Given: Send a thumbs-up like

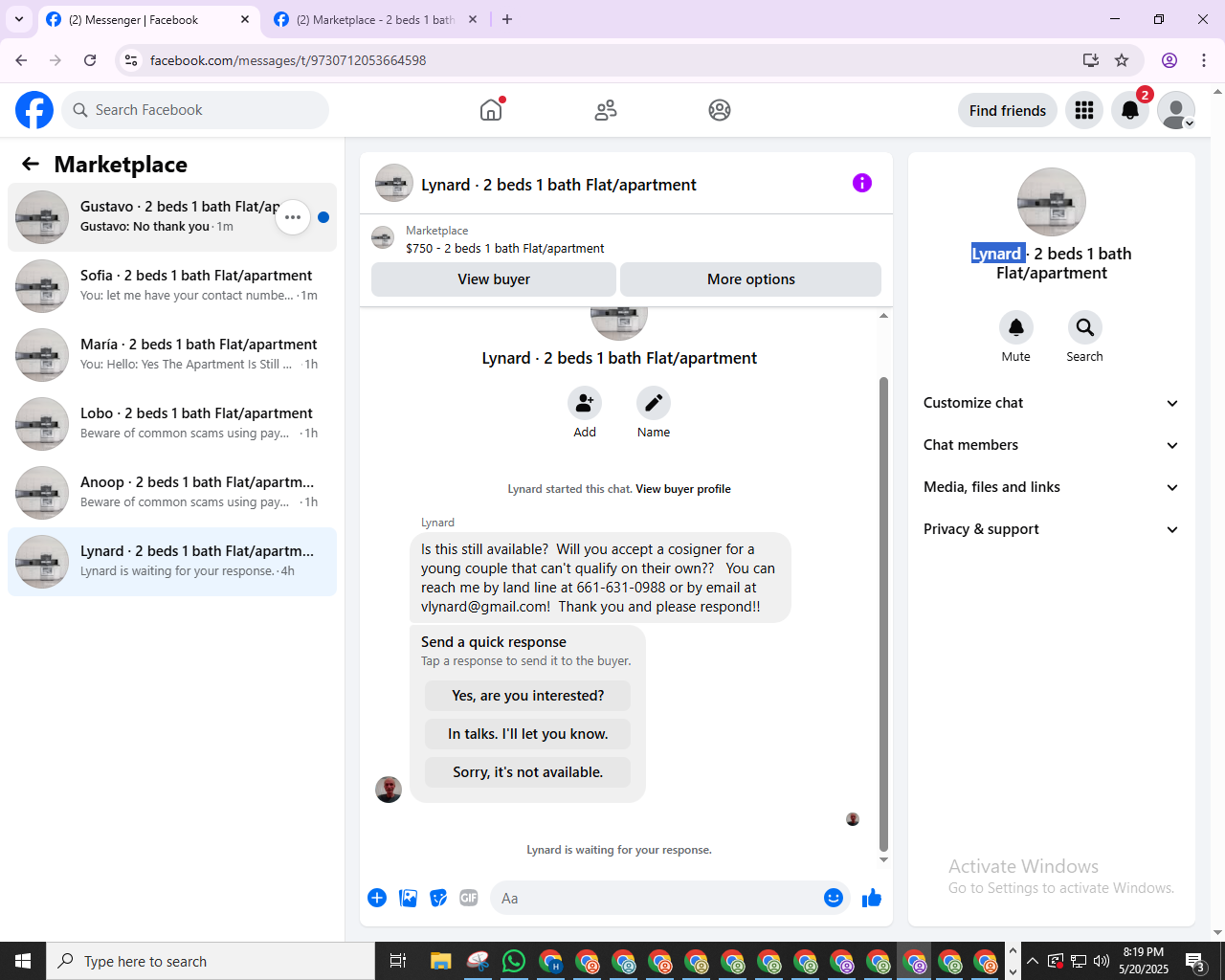Looking at the screenshot, I should click(x=872, y=898).
